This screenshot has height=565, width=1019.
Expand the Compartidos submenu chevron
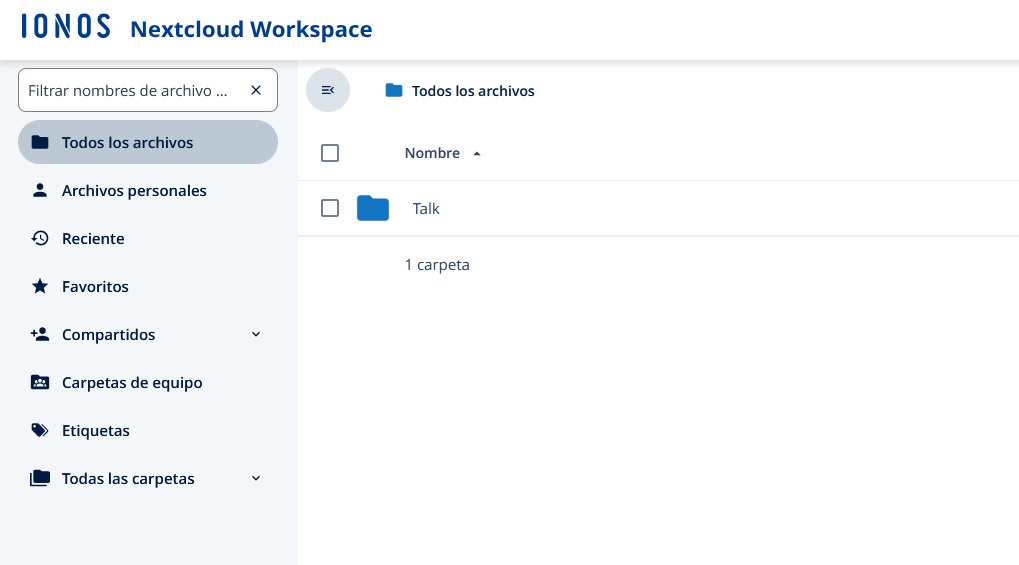[256, 334]
